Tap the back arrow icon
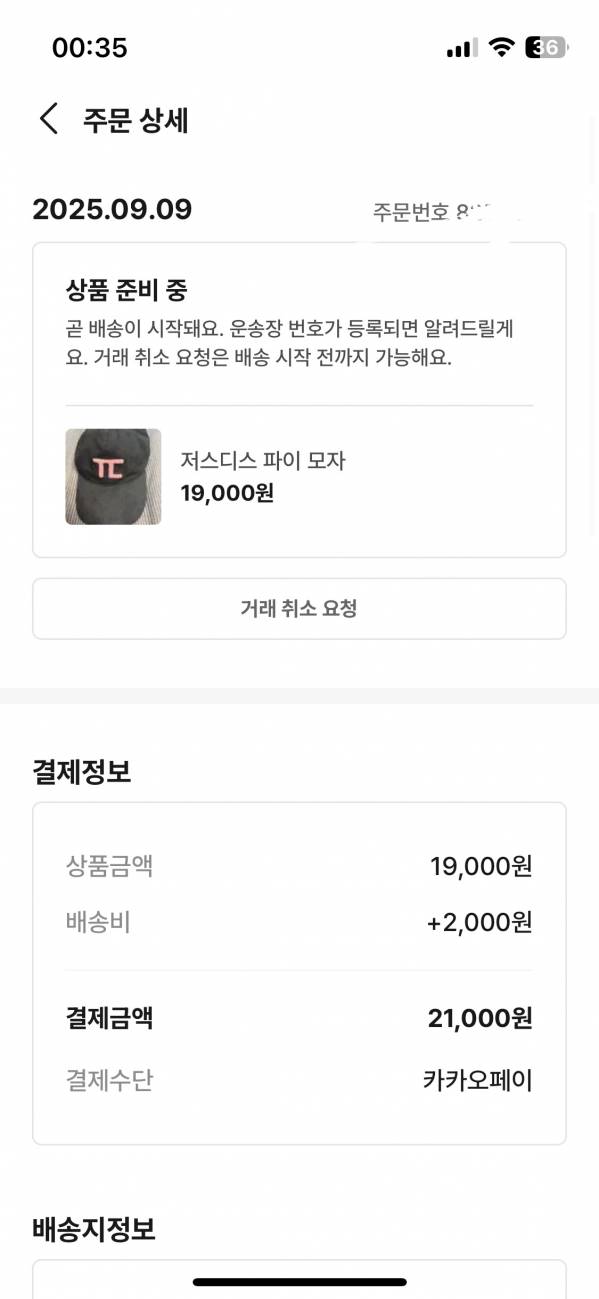Image resolution: width=599 pixels, height=1299 pixels. point(49,119)
